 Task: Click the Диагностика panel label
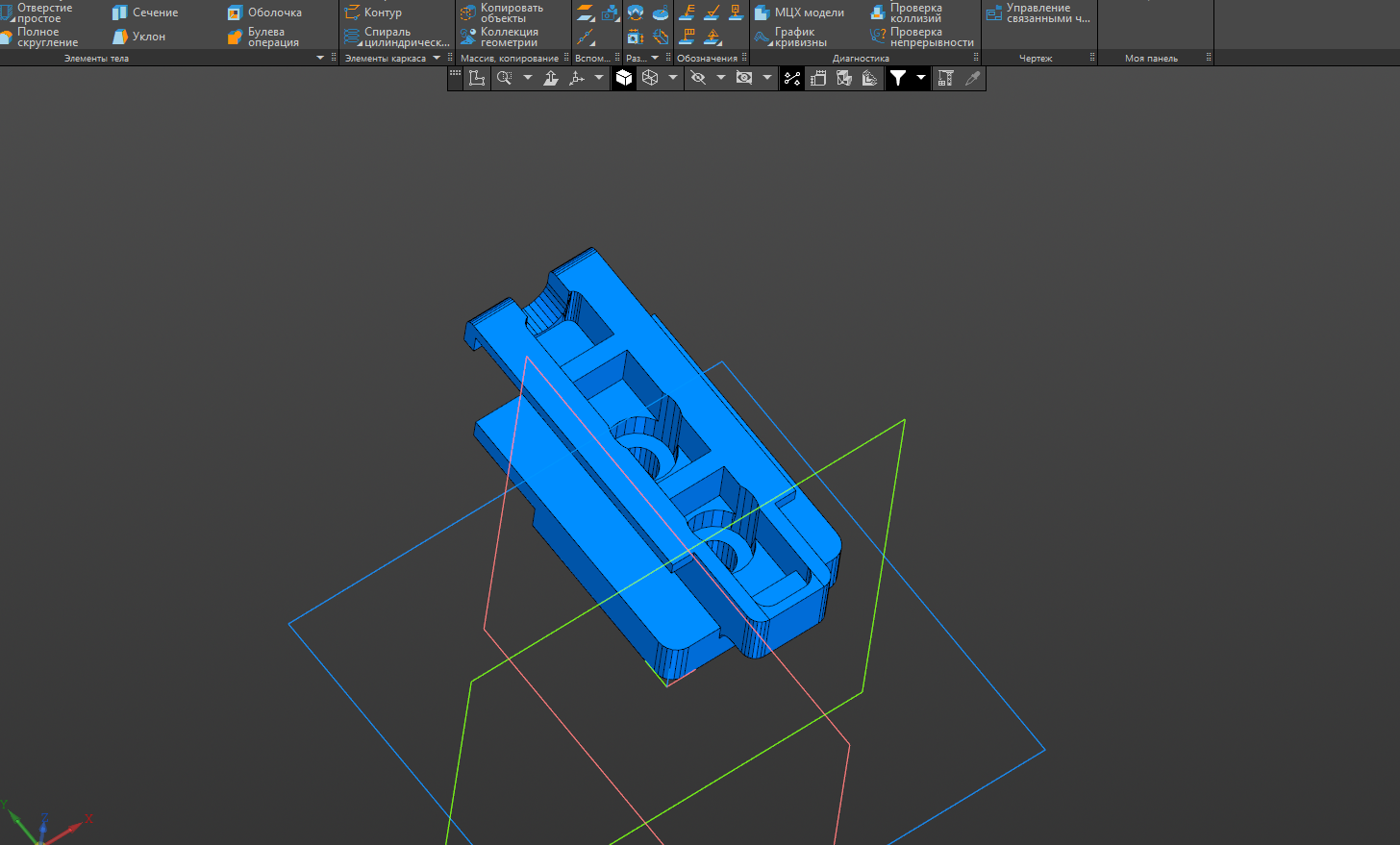coord(861,58)
